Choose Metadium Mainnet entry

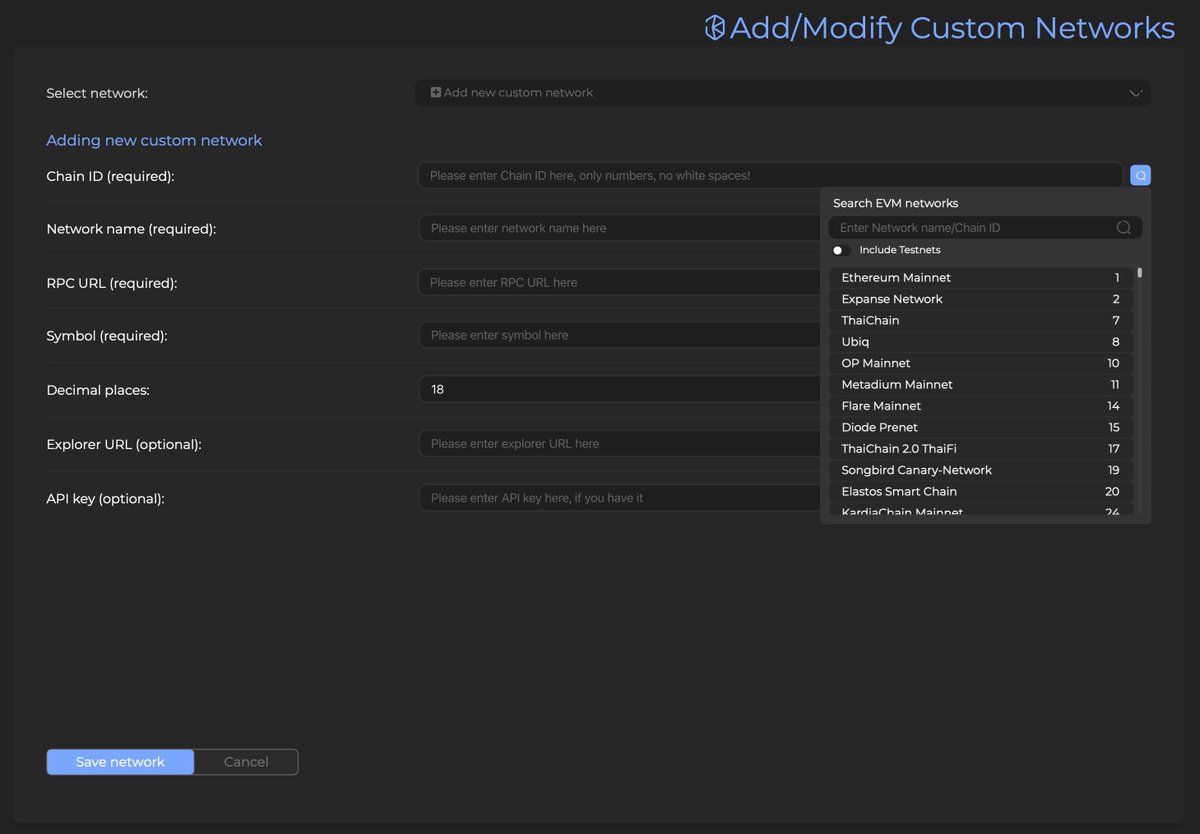[981, 384]
